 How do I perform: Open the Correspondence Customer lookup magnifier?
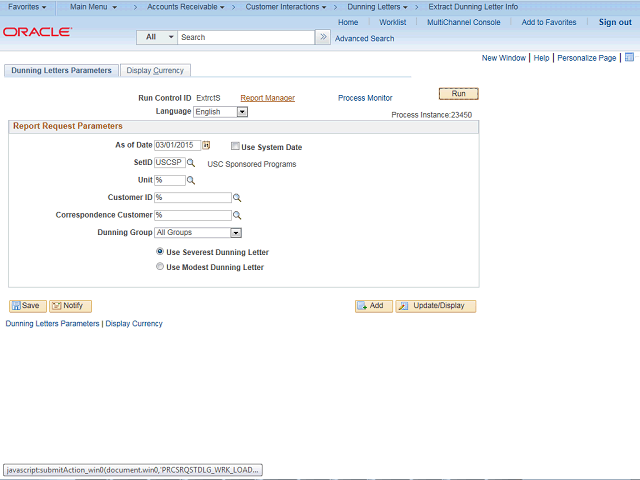(237, 215)
